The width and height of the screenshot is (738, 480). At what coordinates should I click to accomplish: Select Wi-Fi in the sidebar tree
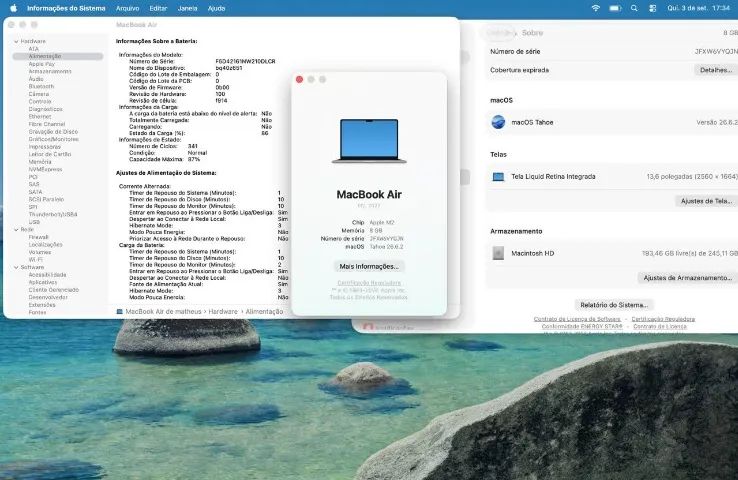point(35,260)
